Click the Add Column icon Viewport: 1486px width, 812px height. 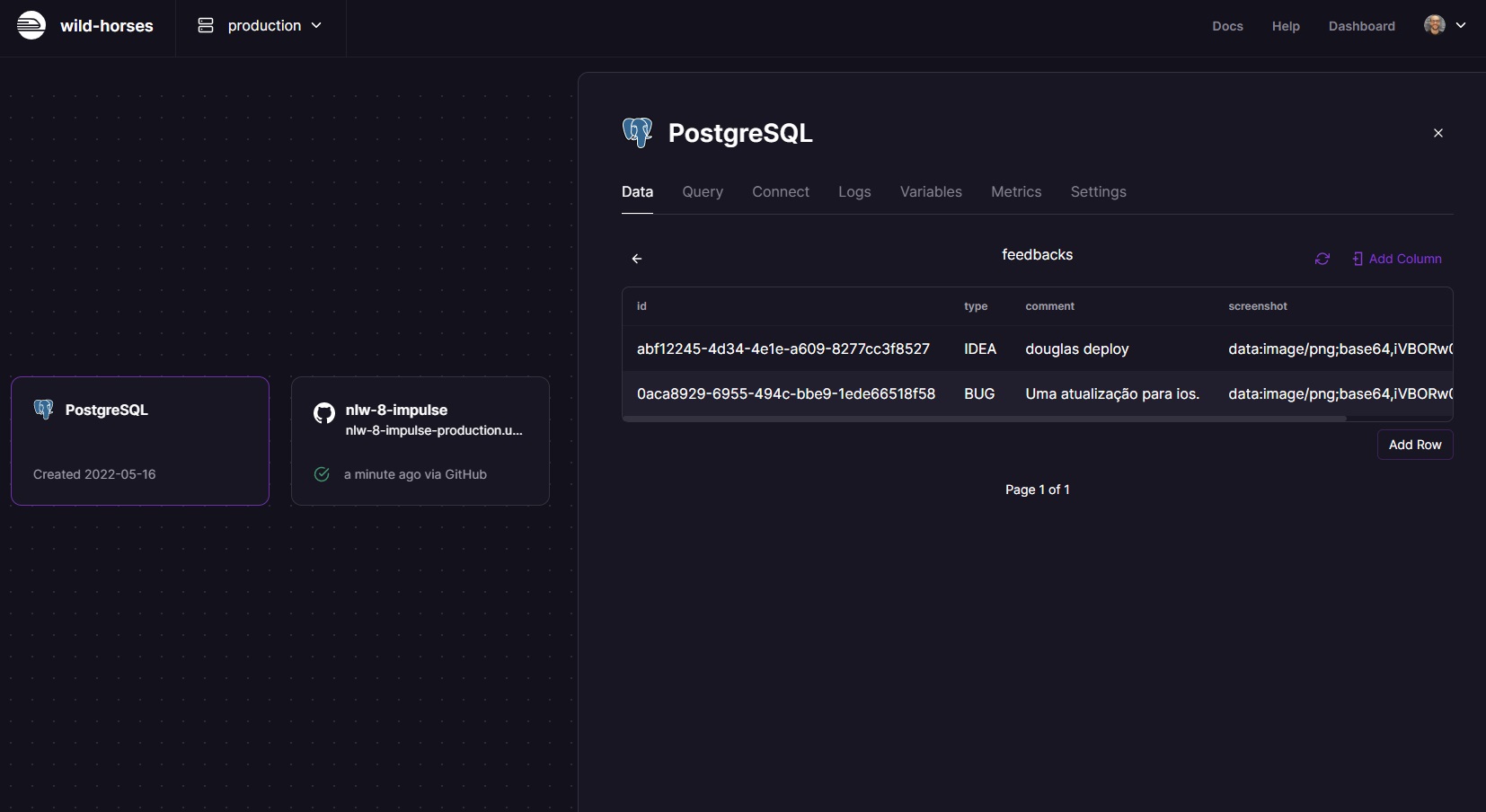click(x=1358, y=259)
